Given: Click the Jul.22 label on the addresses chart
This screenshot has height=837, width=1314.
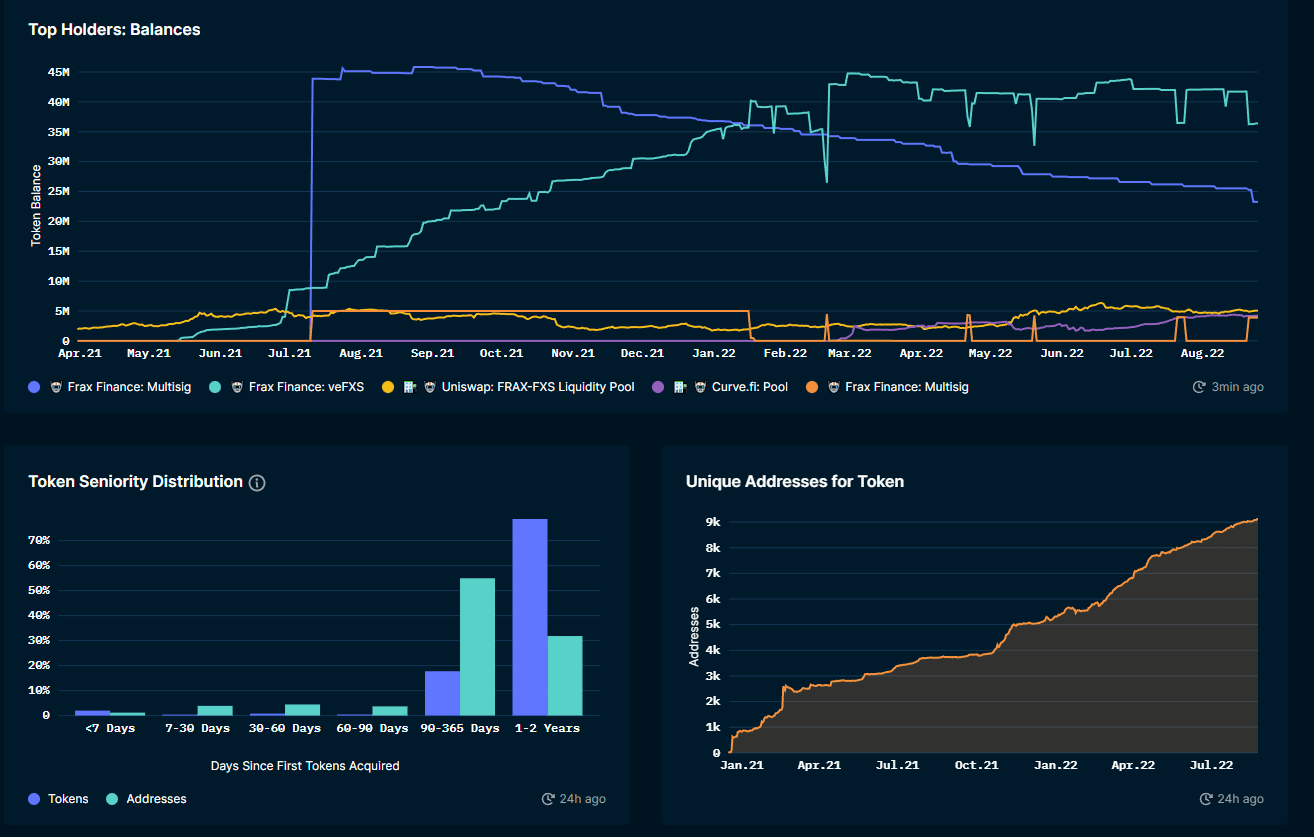Looking at the screenshot, I should coord(1211,765).
